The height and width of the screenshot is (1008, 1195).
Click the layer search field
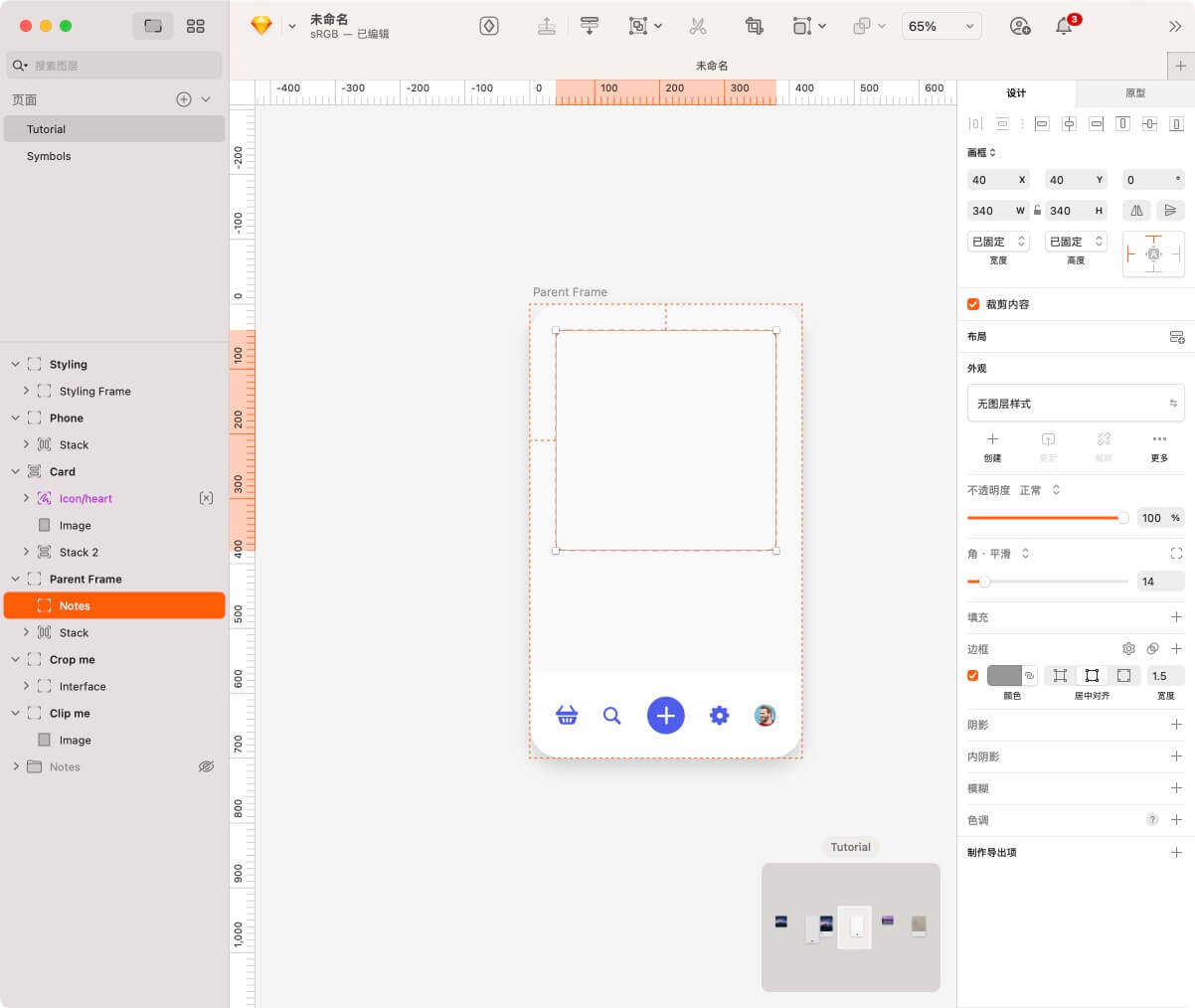[119, 66]
